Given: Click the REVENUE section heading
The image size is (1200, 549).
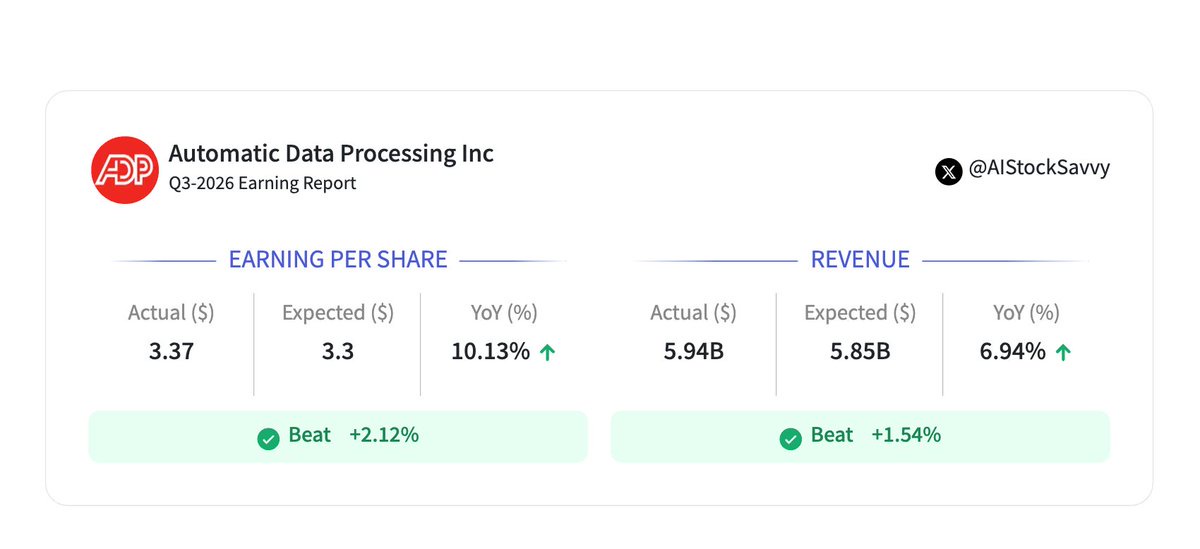Looking at the screenshot, I should click(860, 260).
